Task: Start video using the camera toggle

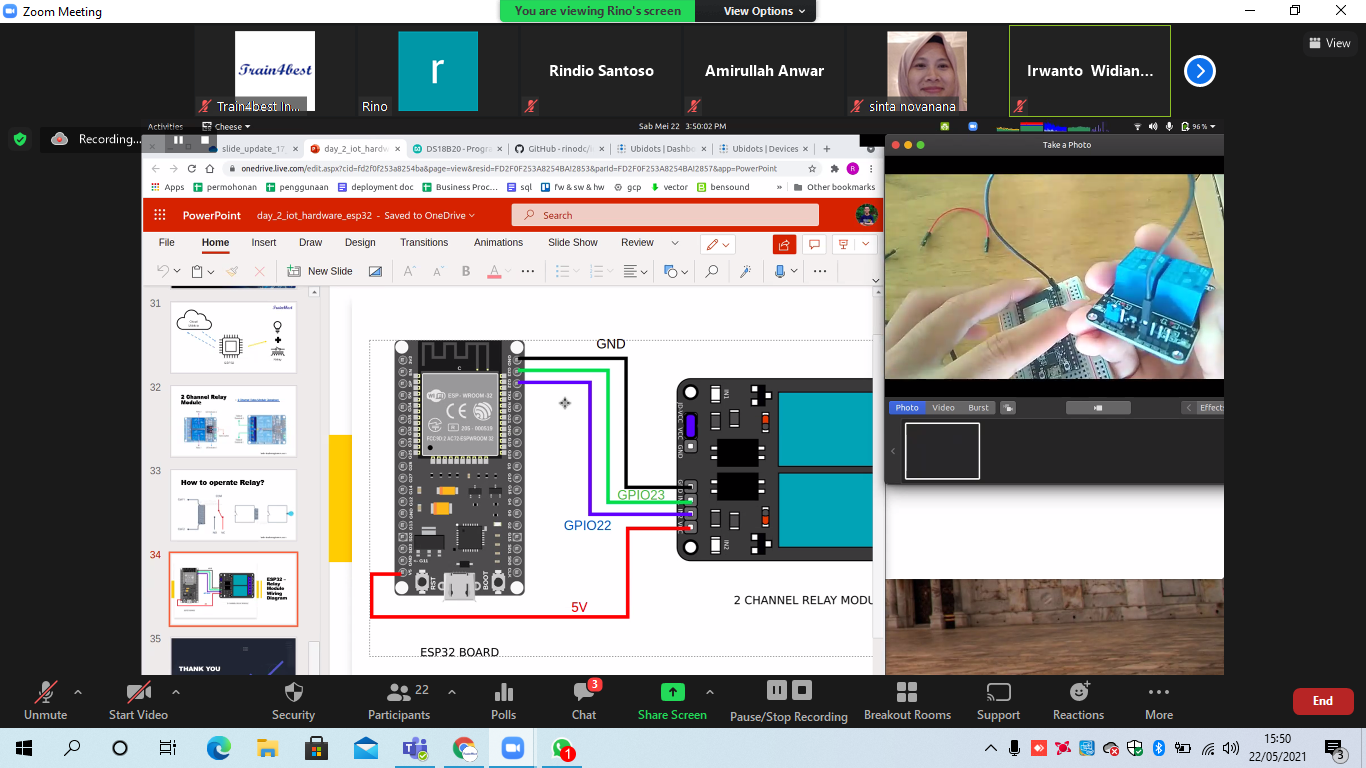Action: [138, 693]
